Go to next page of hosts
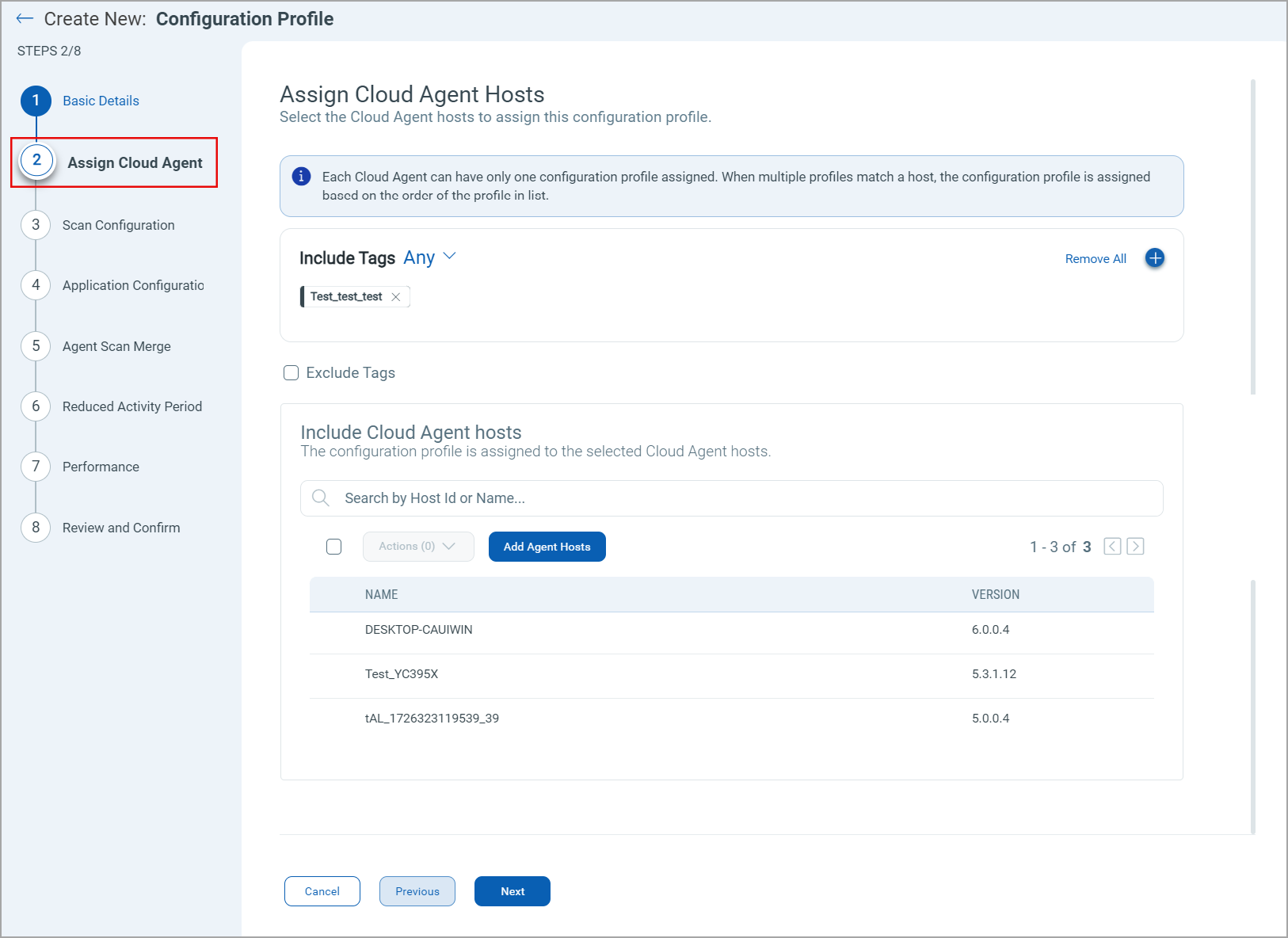The image size is (1288, 938). pos(1135,547)
